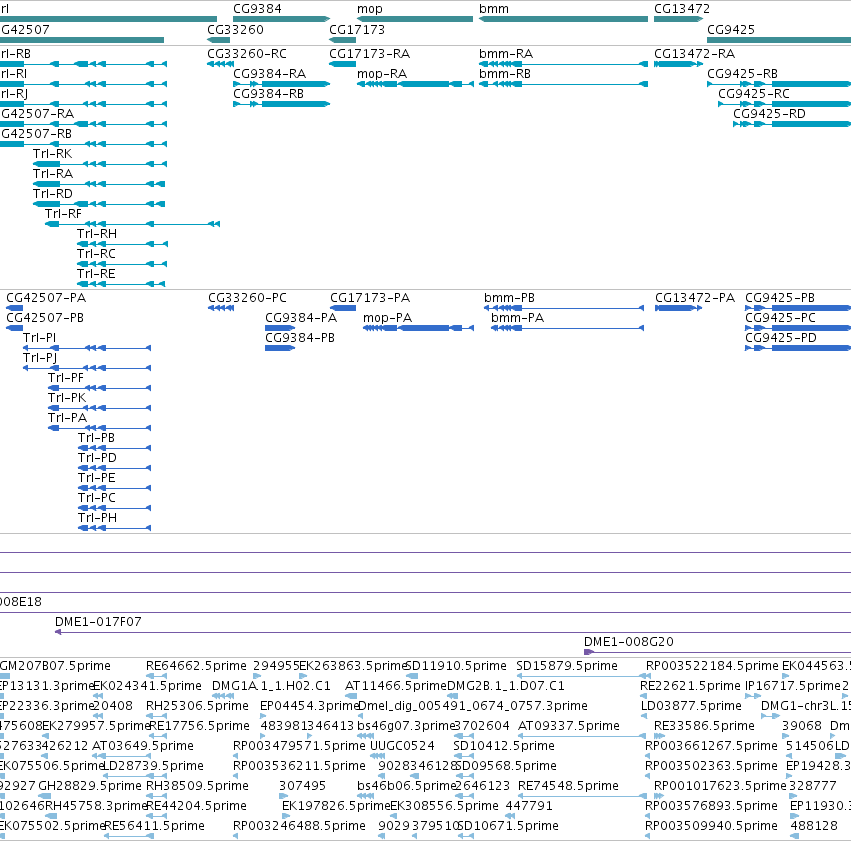The image size is (851, 841).
Task: Select EST label GH28829.5prime
Action: point(90,787)
